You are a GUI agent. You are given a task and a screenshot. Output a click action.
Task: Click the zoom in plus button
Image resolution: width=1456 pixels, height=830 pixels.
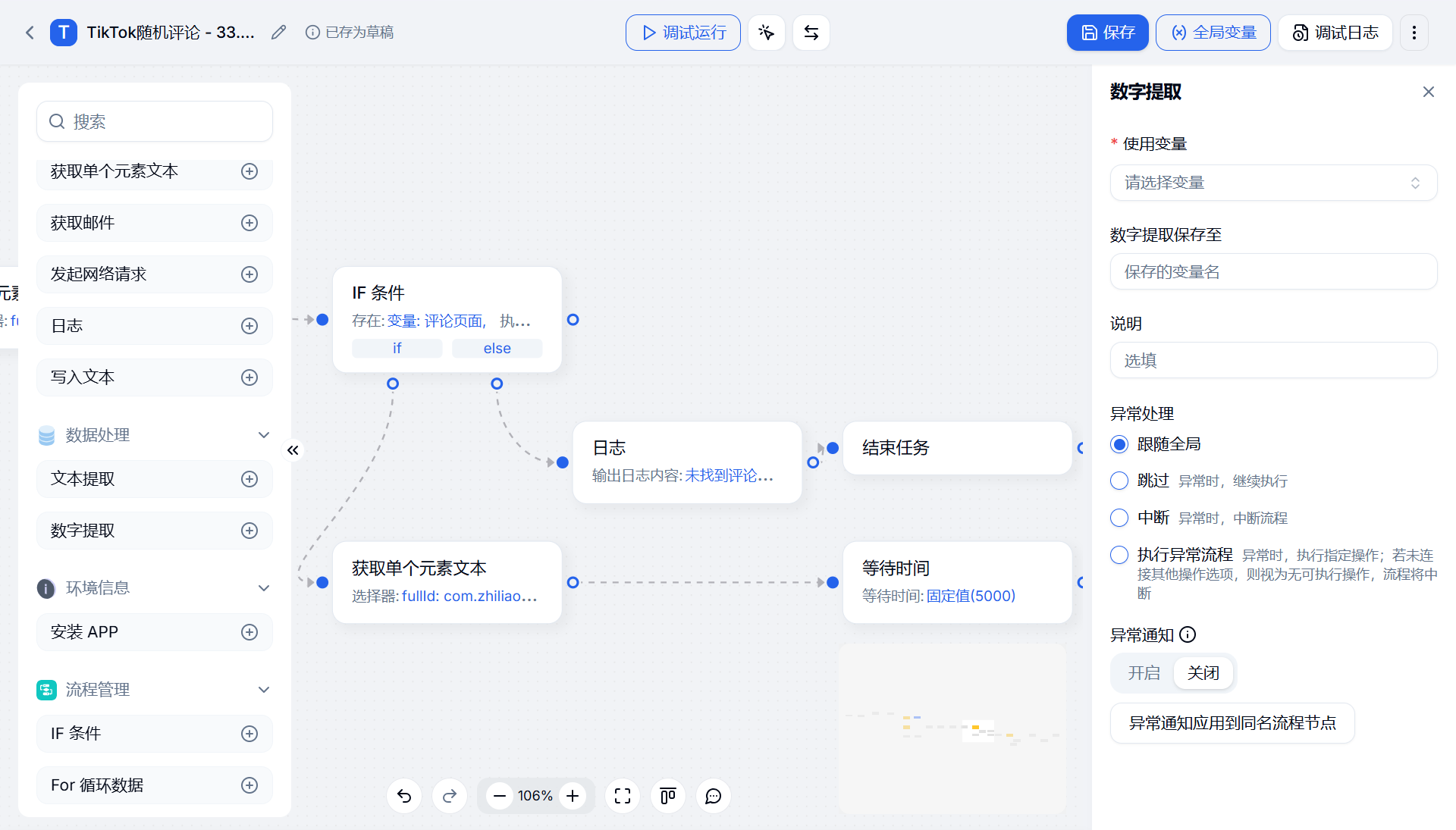click(x=573, y=796)
